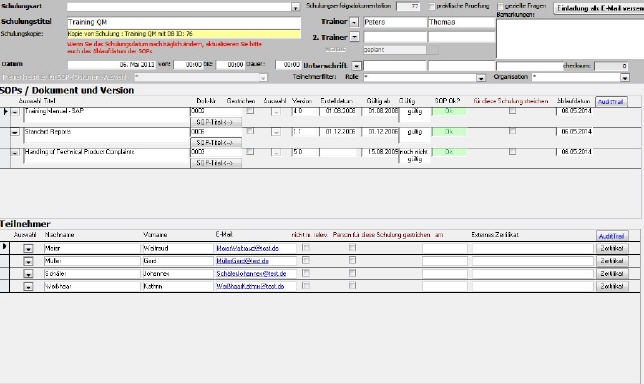Expand the Organisation filter dropdown

click(x=625, y=77)
